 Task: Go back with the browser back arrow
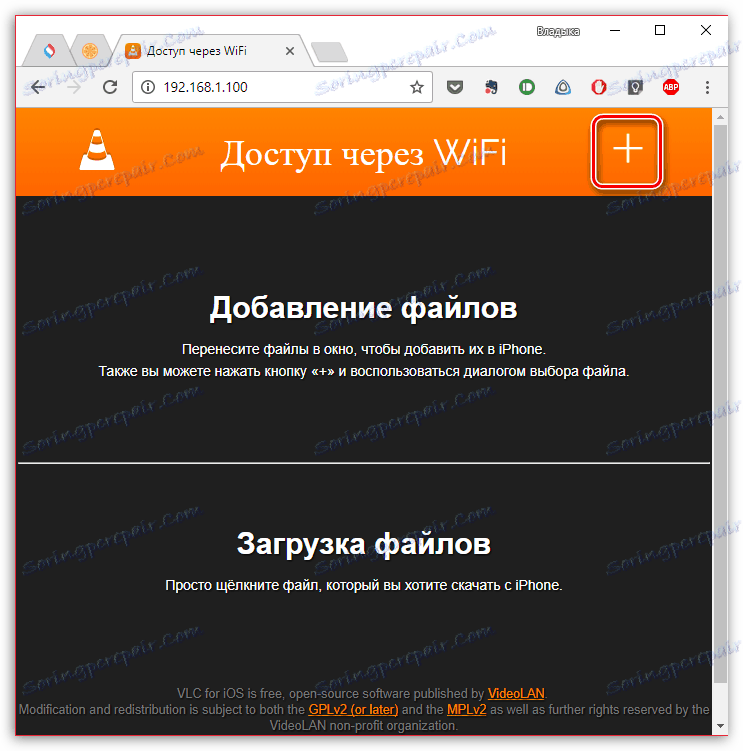(x=38, y=87)
